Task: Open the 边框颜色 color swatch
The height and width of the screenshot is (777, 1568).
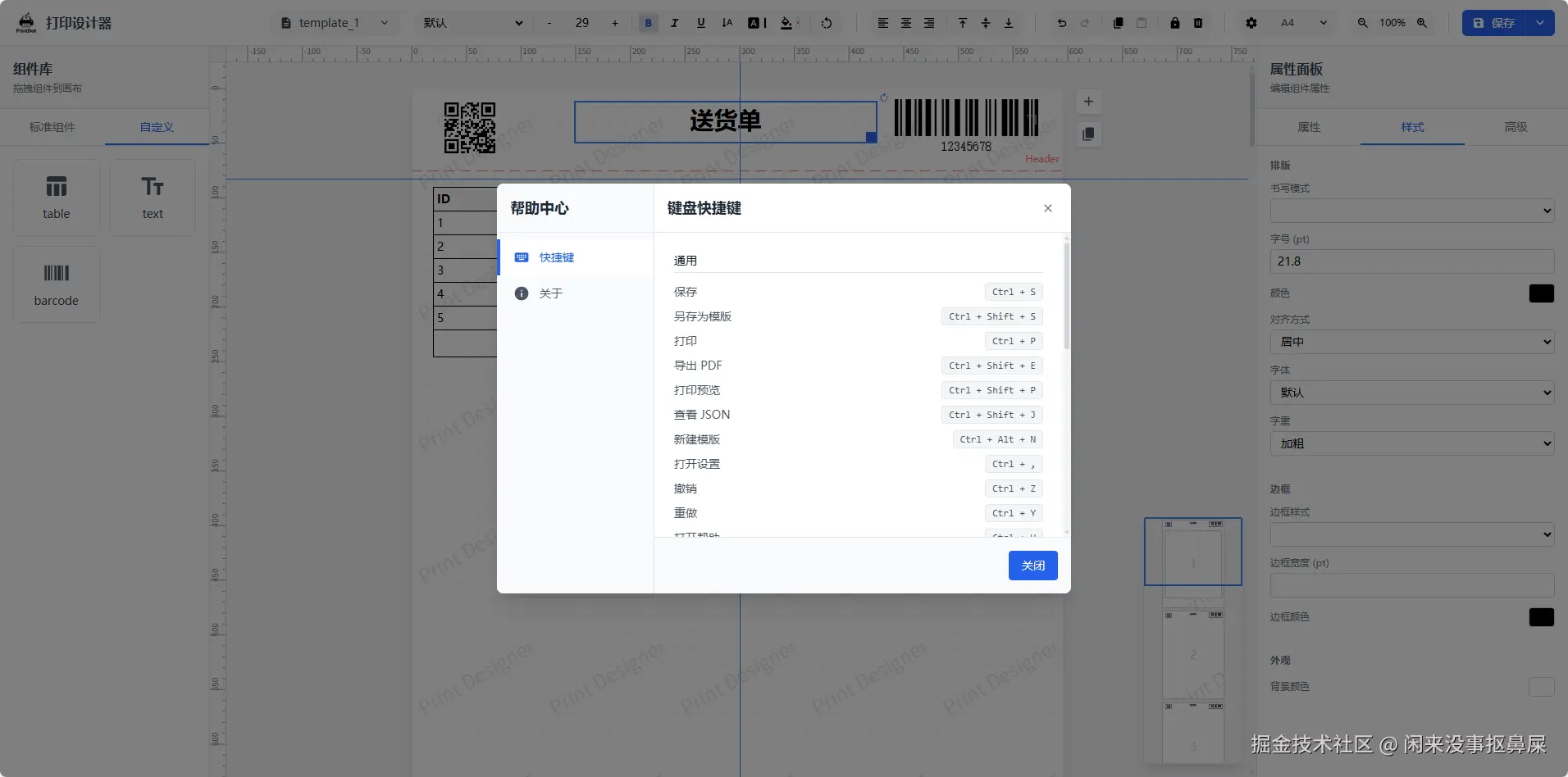Action: click(x=1542, y=617)
